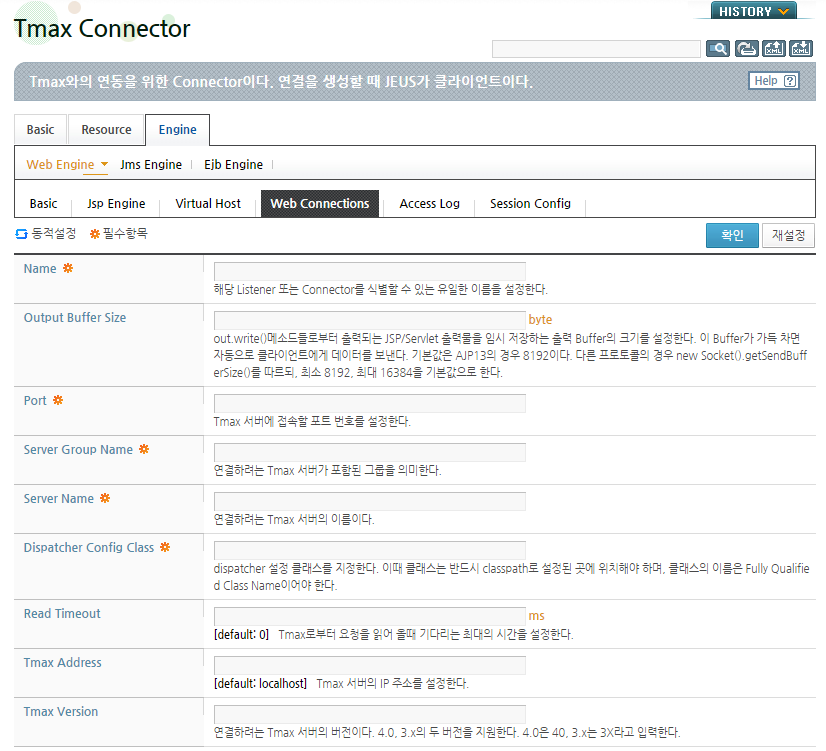Click the Name input field
This screenshot has height=751, width=826.
pyautogui.click(x=370, y=272)
